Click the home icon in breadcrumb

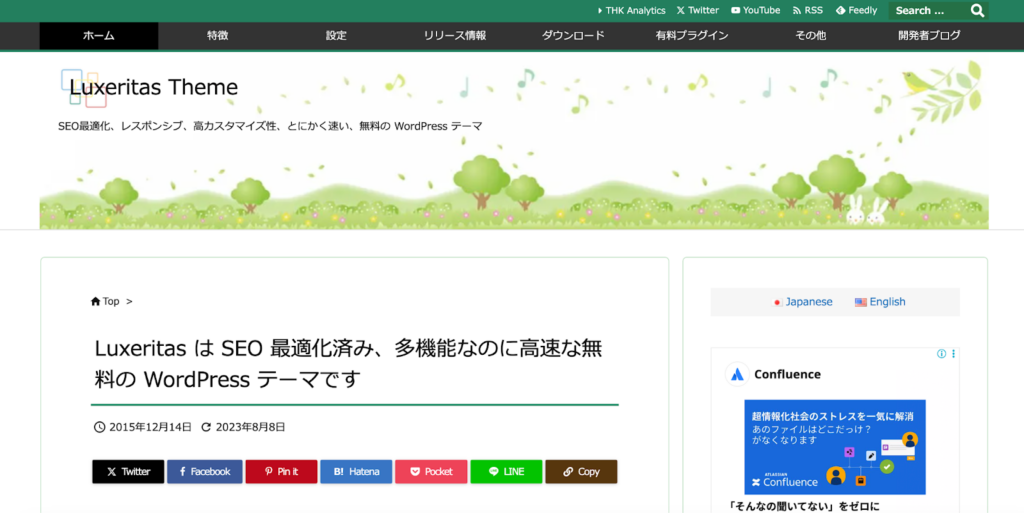[96, 301]
